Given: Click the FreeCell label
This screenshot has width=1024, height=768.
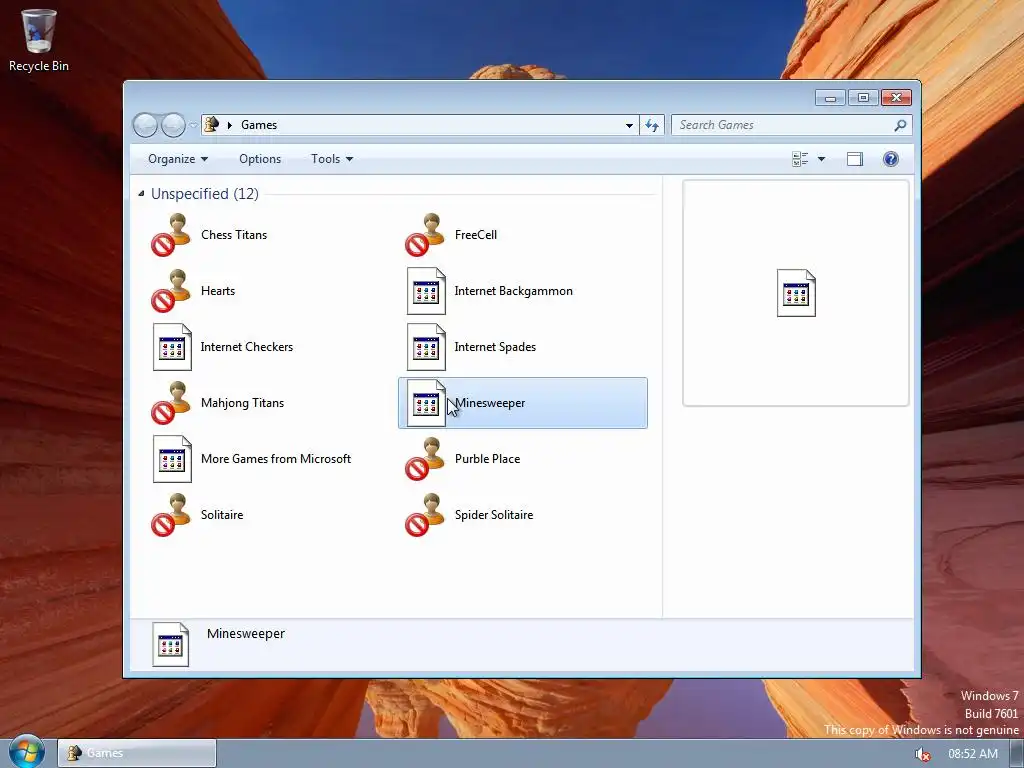Looking at the screenshot, I should click(475, 235).
